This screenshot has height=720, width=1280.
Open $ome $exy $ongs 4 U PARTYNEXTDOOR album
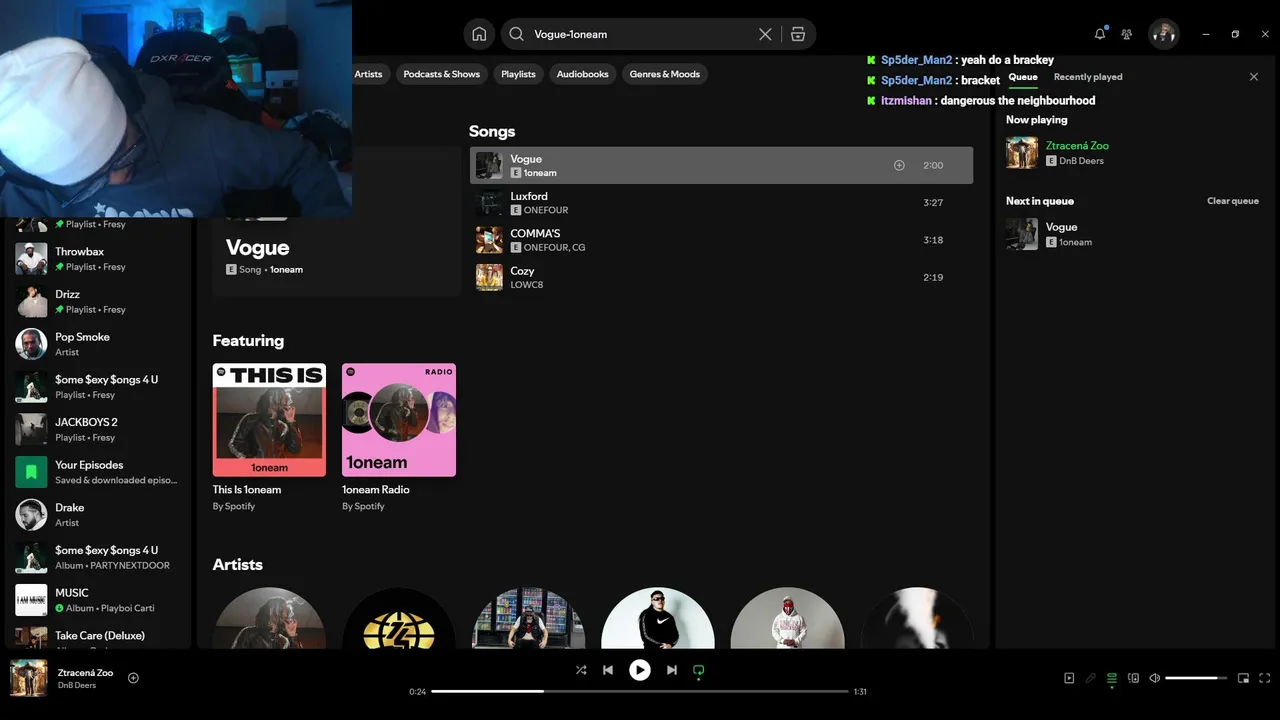tap(97, 557)
